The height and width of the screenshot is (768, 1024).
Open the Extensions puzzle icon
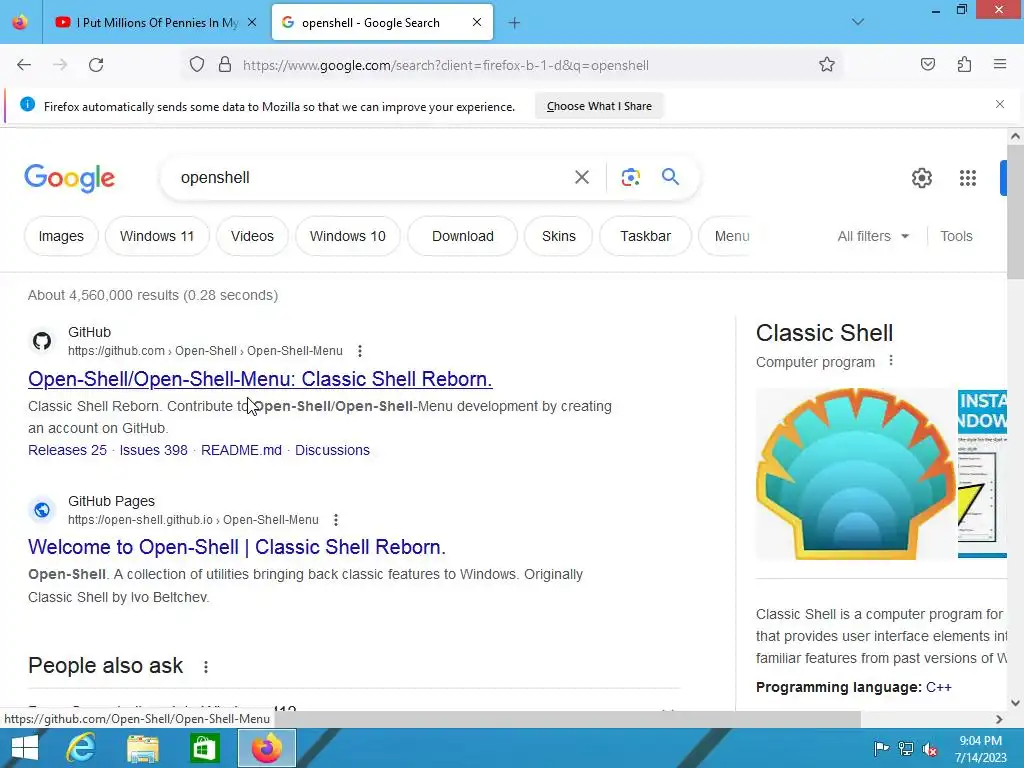(964, 65)
